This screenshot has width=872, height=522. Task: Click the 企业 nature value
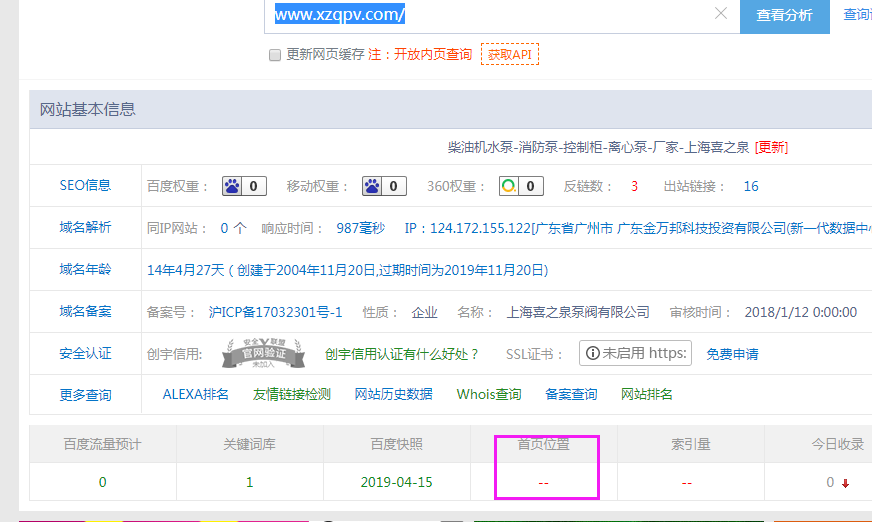[x=424, y=312]
